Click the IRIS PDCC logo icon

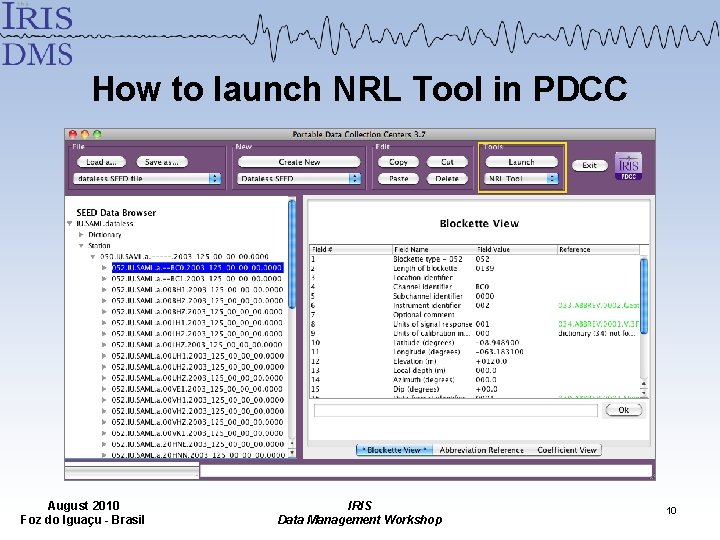click(628, 166)
